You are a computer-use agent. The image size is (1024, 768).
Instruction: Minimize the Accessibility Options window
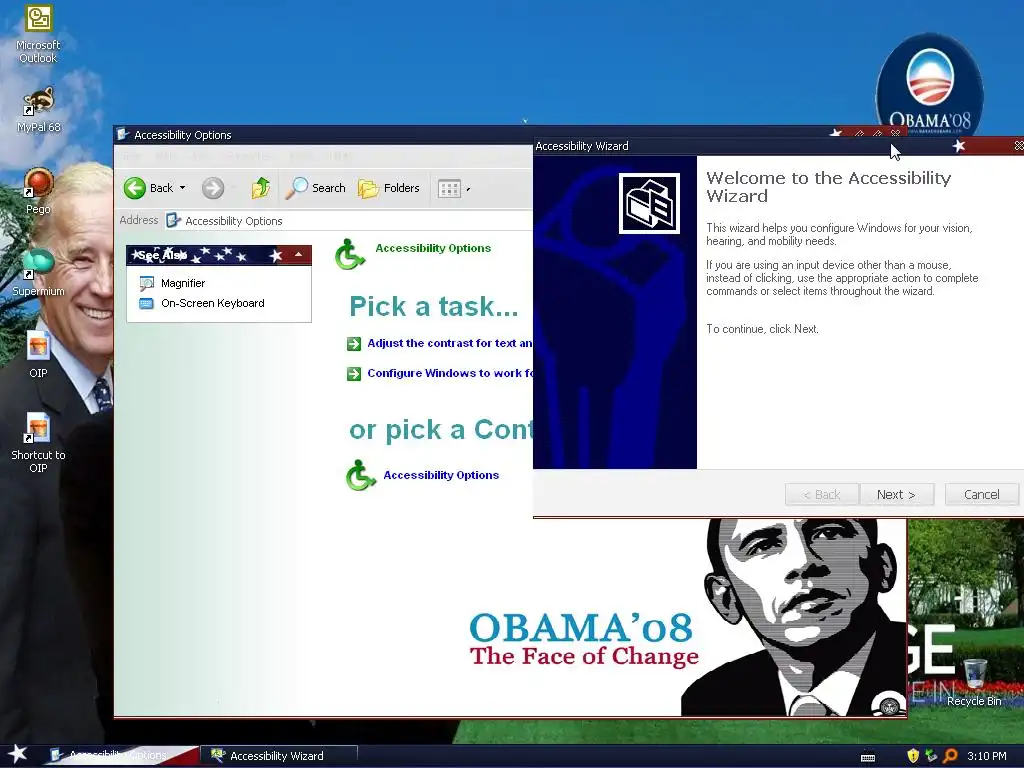tap(859, 133)
